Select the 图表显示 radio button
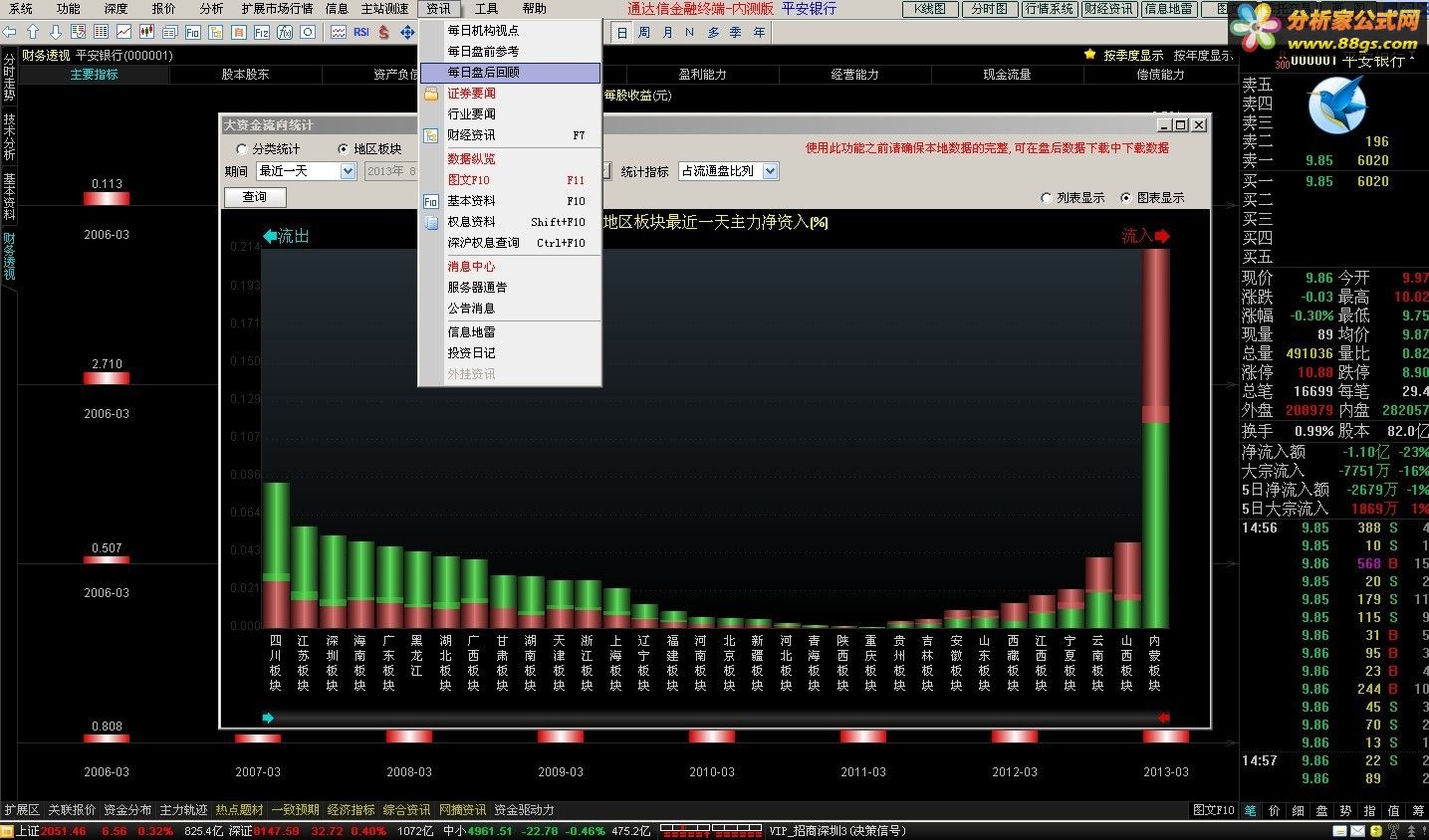 1126,197
